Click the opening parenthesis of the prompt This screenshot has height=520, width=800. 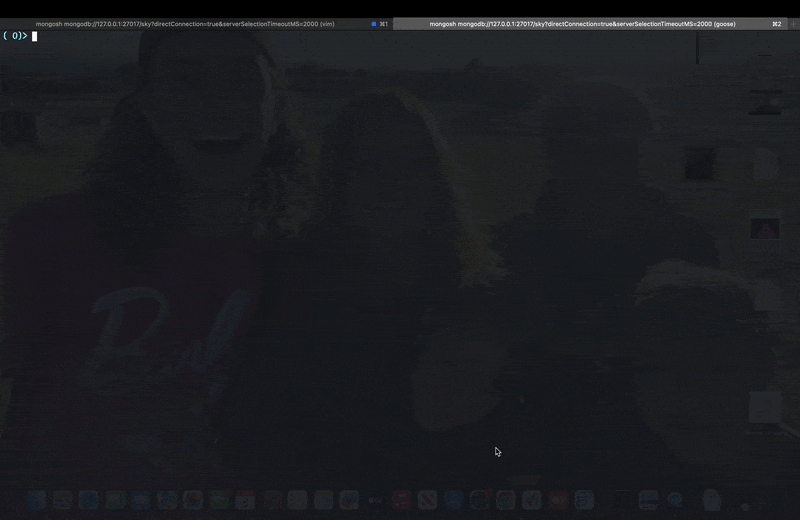tap(5, 37)
